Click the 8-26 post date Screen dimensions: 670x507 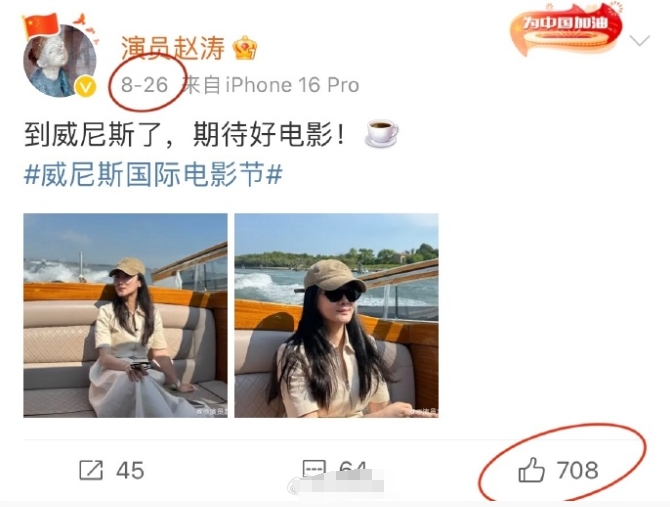(144, 85)
